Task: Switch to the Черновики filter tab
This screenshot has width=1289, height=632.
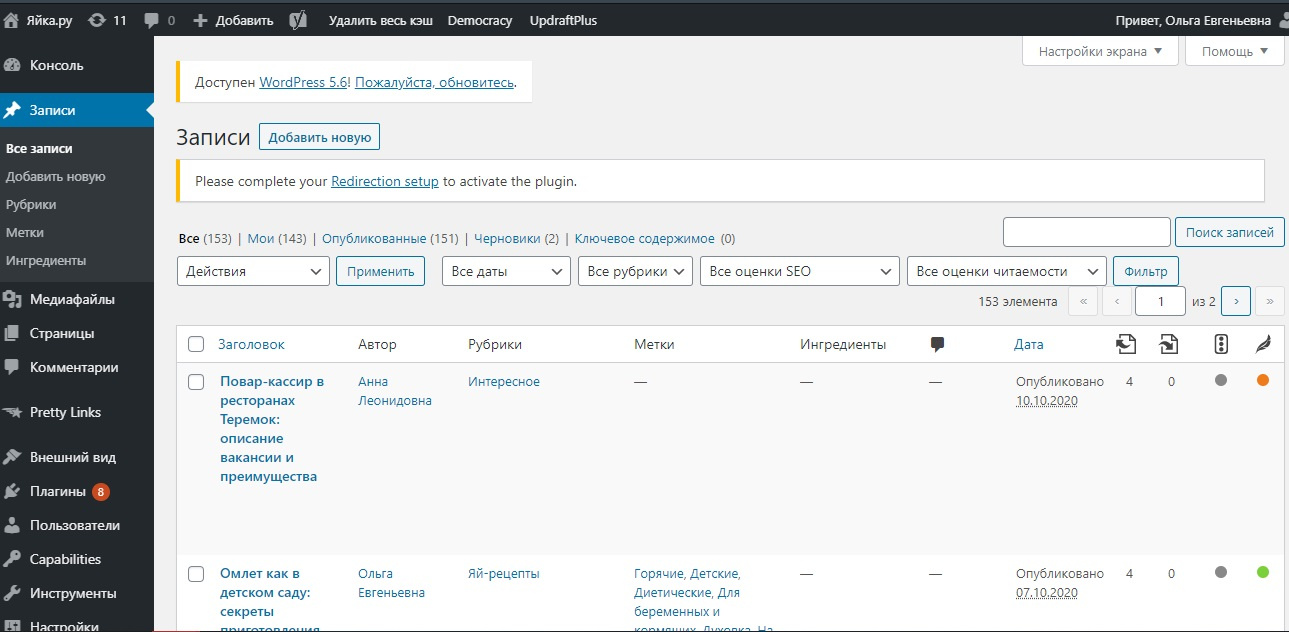Action: click(x=507, y=239)
